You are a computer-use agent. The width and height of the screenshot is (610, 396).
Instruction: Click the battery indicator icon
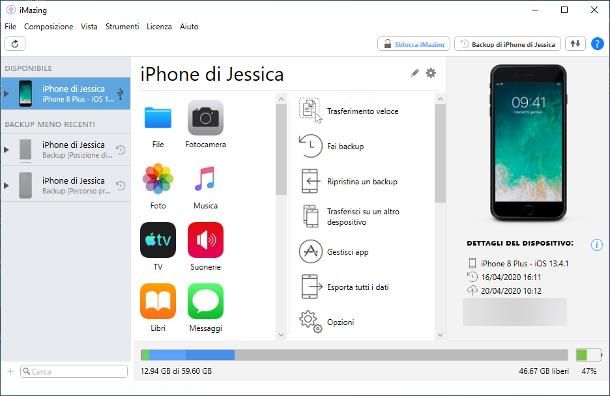coord(589,355)
